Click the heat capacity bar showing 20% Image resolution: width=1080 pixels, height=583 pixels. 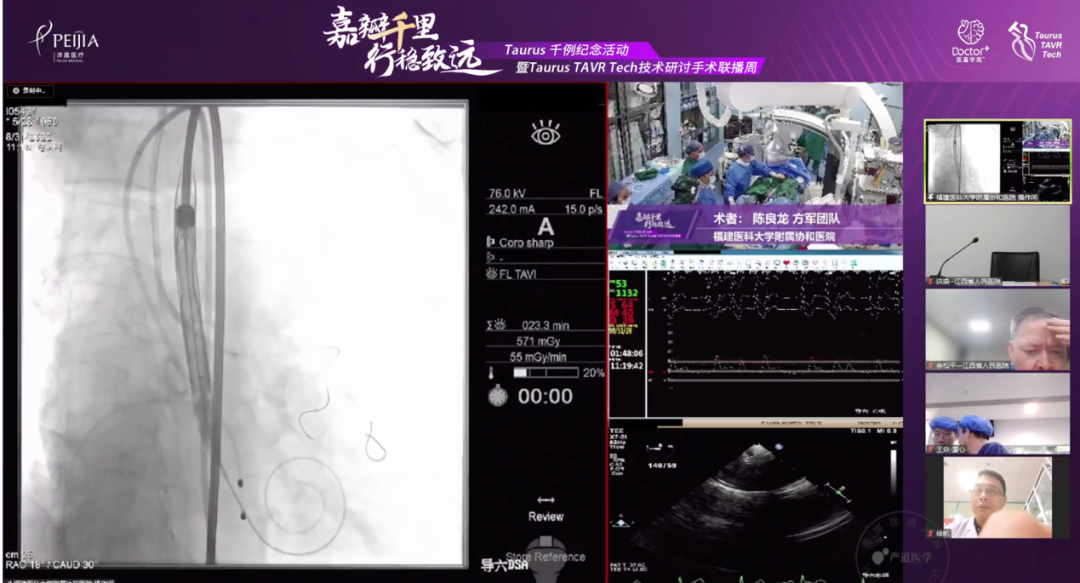(545, 372)
